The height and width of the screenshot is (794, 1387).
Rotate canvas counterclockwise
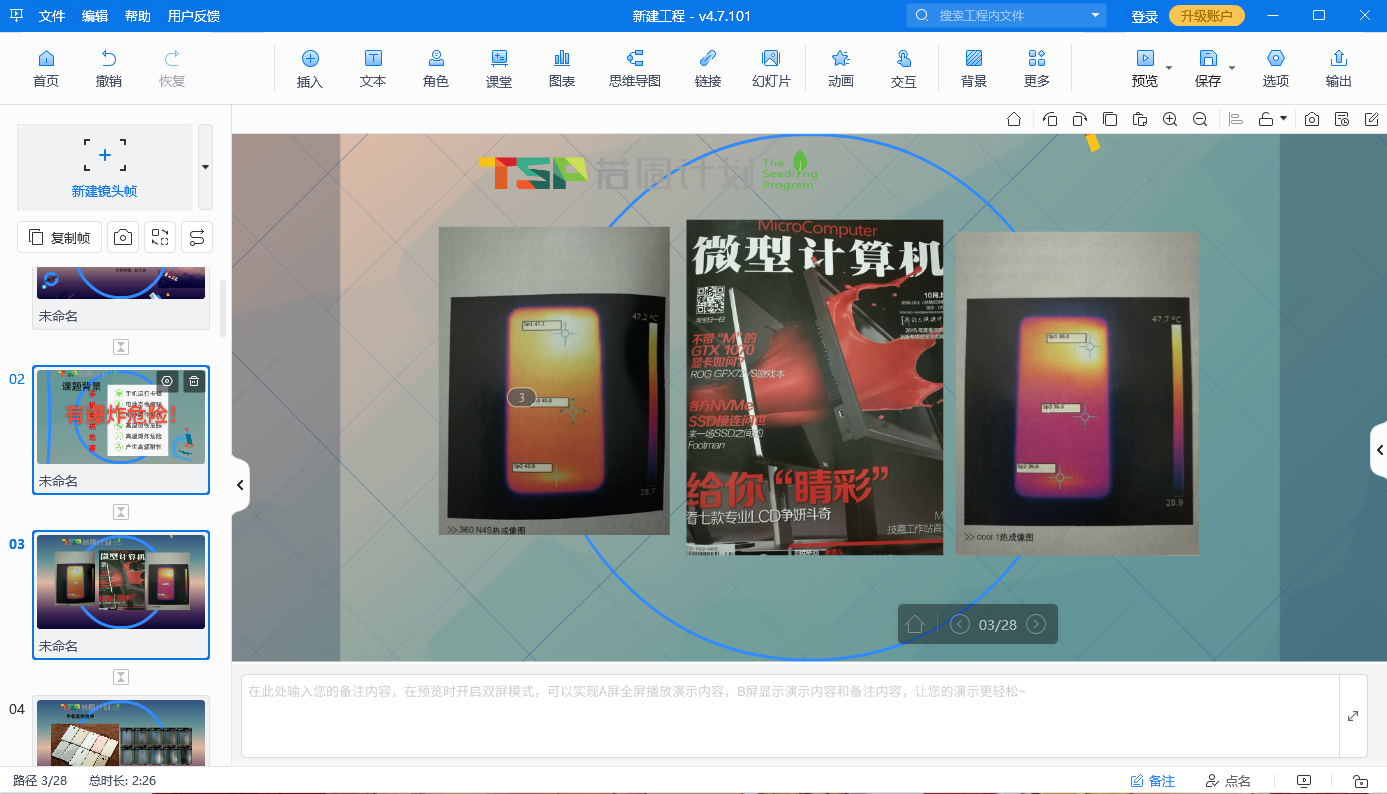(1050, 119)
